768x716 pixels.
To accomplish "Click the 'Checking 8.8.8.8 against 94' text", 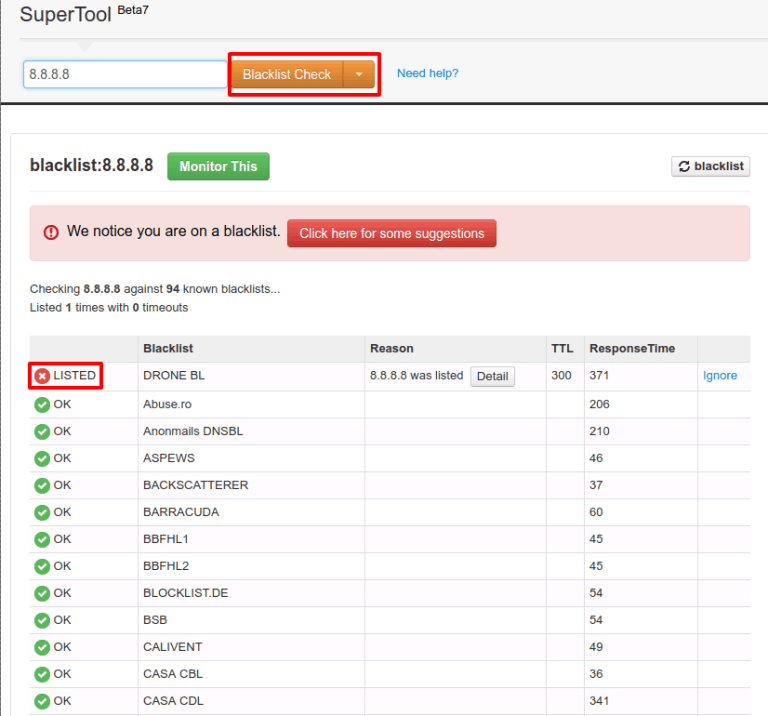I will [105, 289].
